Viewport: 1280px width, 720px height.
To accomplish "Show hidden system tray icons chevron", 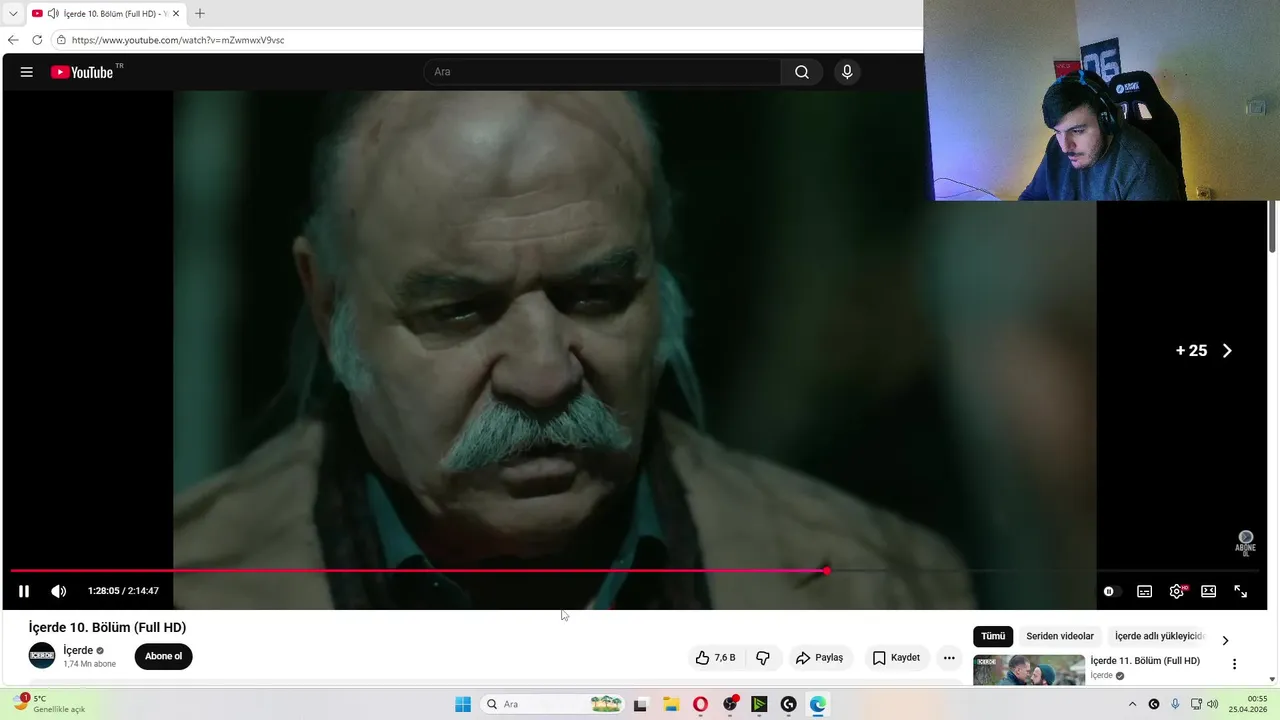I will [x=1132, y=704].
